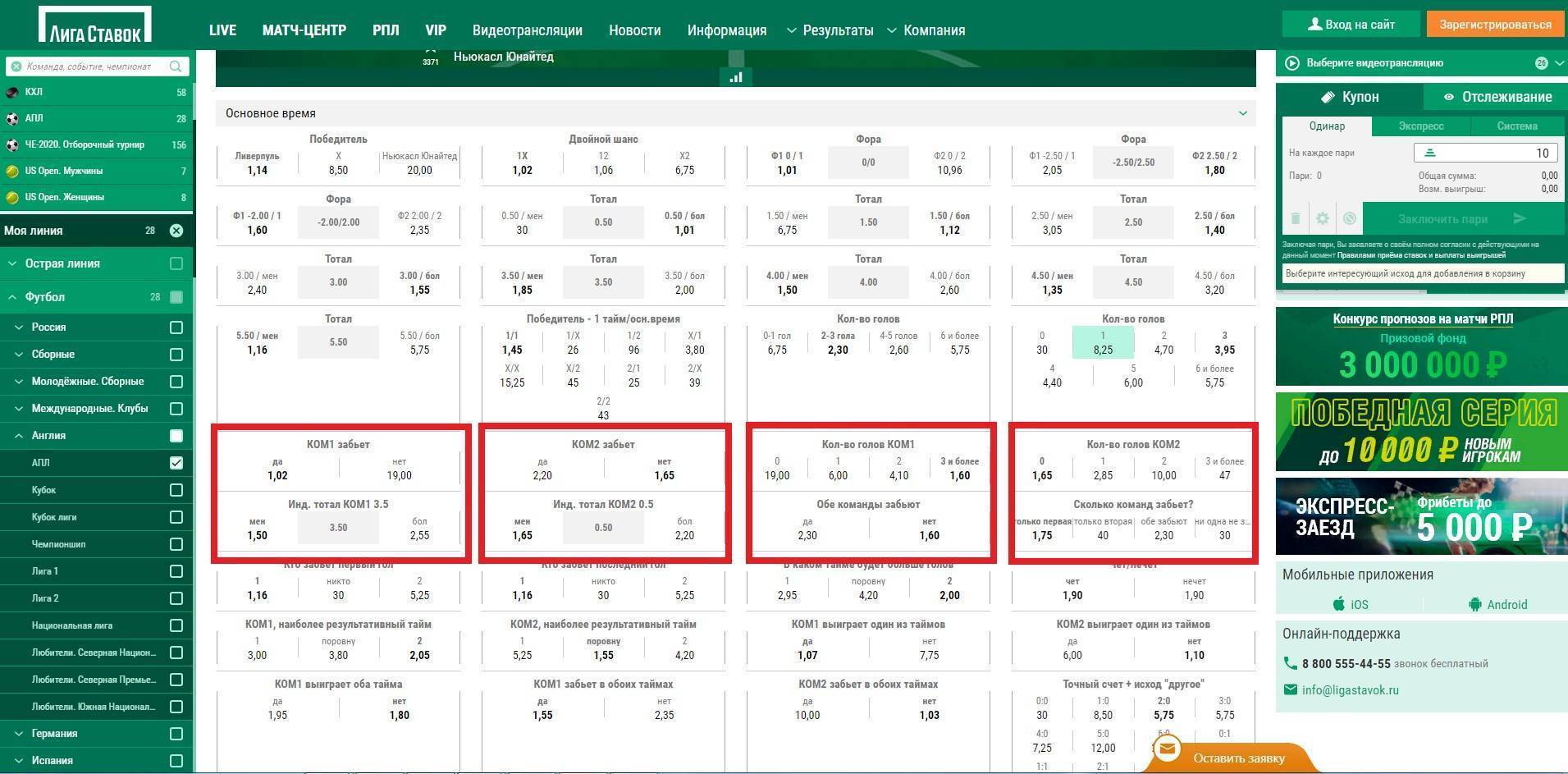Image resolution: width=1568 pixels, height=774 pixels.
Task: Open coupon settings gear icon
Action: pos(1323,218)
